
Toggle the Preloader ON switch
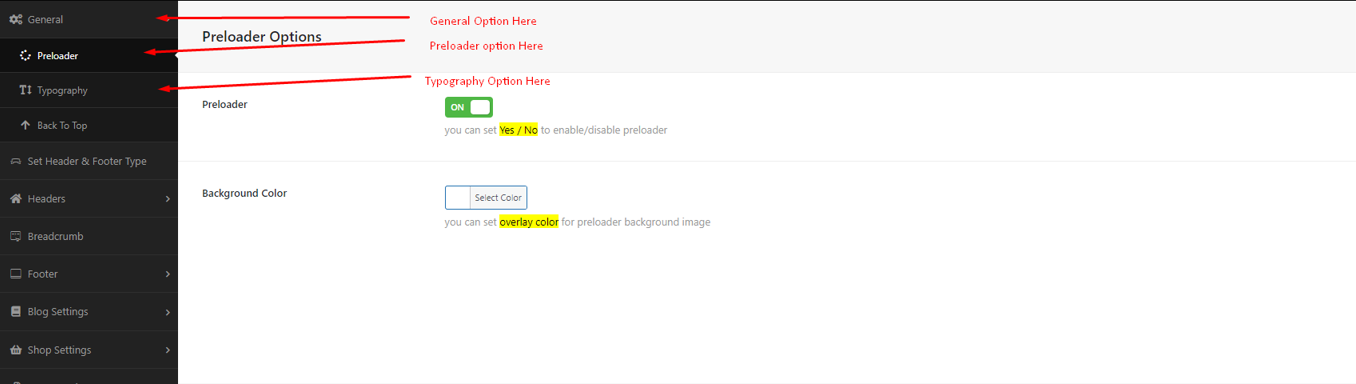tap(469, 107)
